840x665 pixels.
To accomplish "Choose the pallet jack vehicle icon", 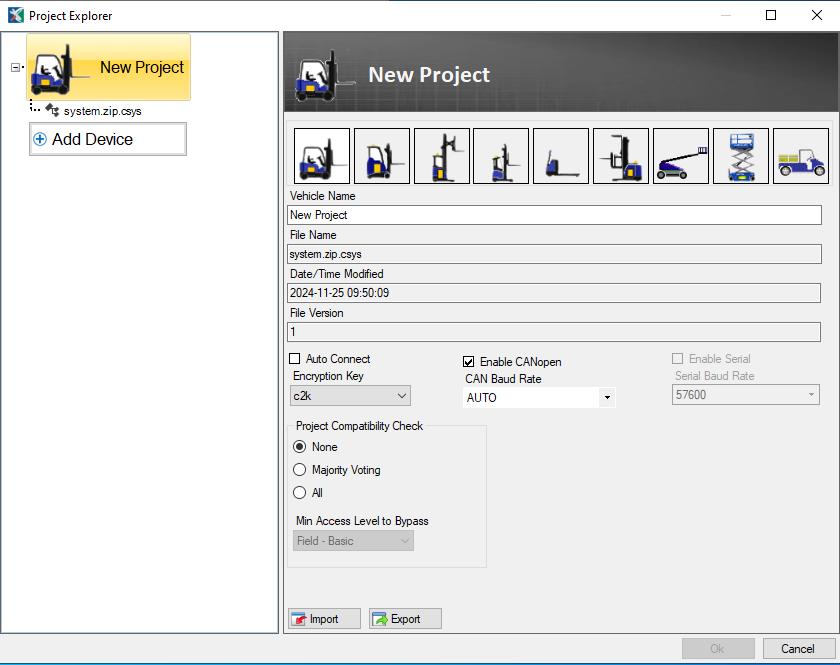I will (561, 156).
